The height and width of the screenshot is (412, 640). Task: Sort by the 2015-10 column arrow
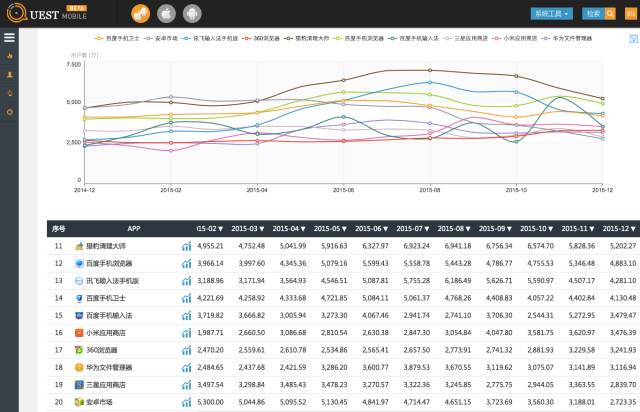tap(551, 229)
